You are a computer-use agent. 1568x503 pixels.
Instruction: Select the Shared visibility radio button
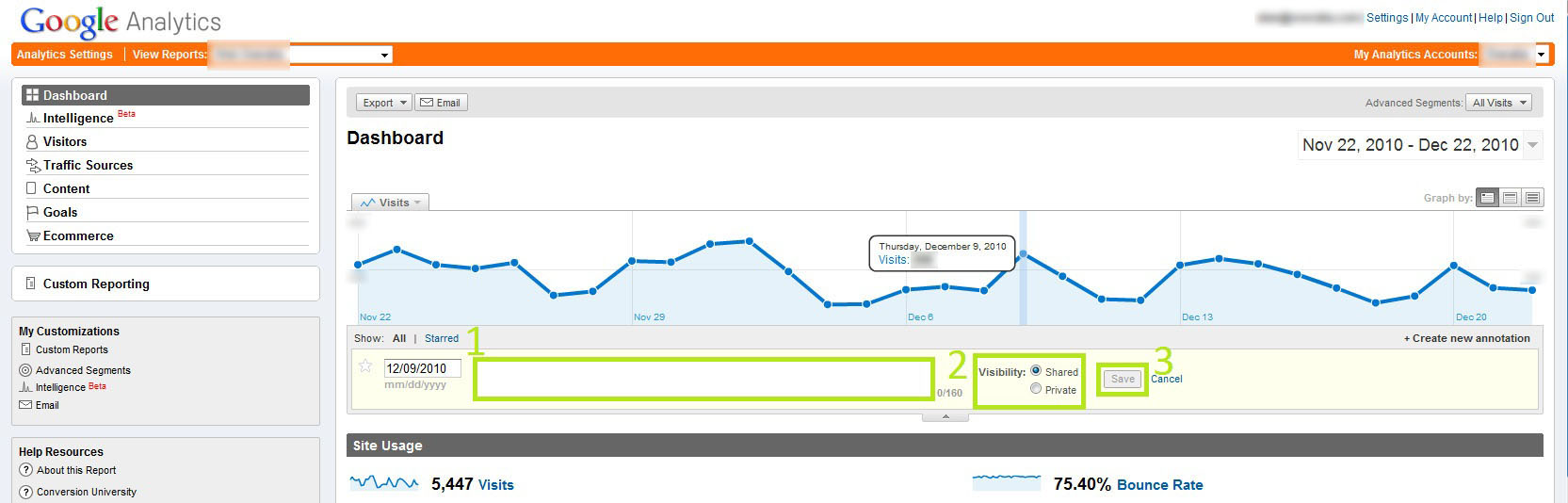click(1036, 371)
